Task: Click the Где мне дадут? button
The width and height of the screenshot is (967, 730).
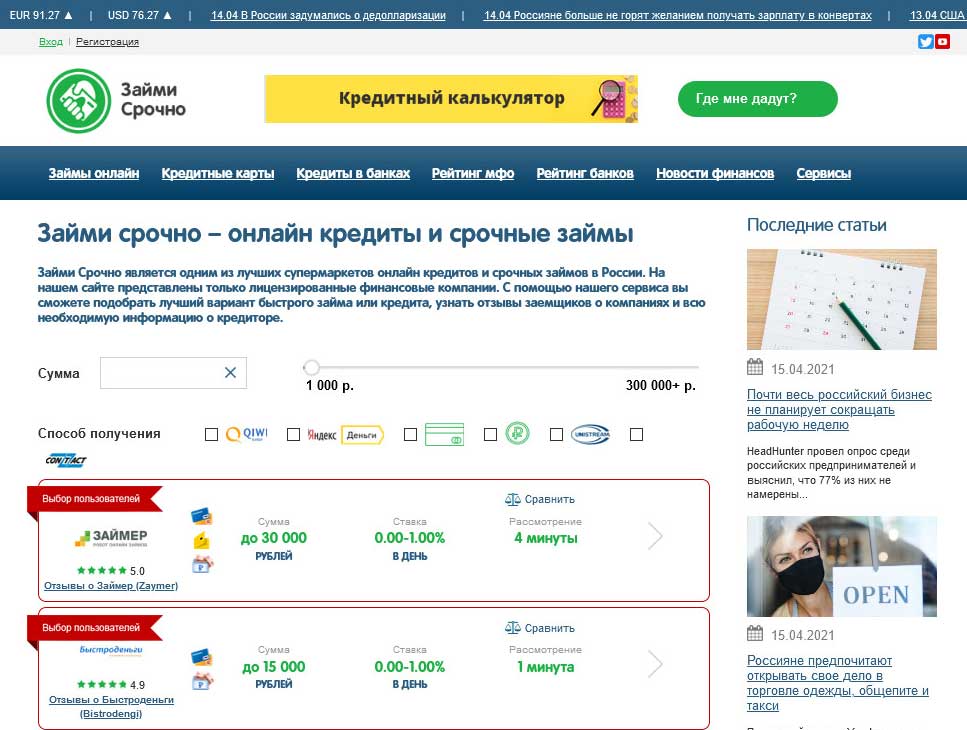Action: pyautogui.click(x=757, y=99)
